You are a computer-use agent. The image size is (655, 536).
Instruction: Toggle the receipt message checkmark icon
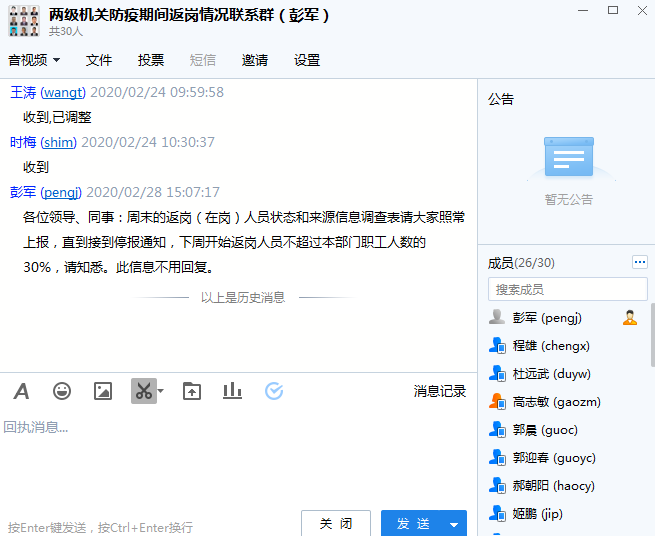point(274,391)
